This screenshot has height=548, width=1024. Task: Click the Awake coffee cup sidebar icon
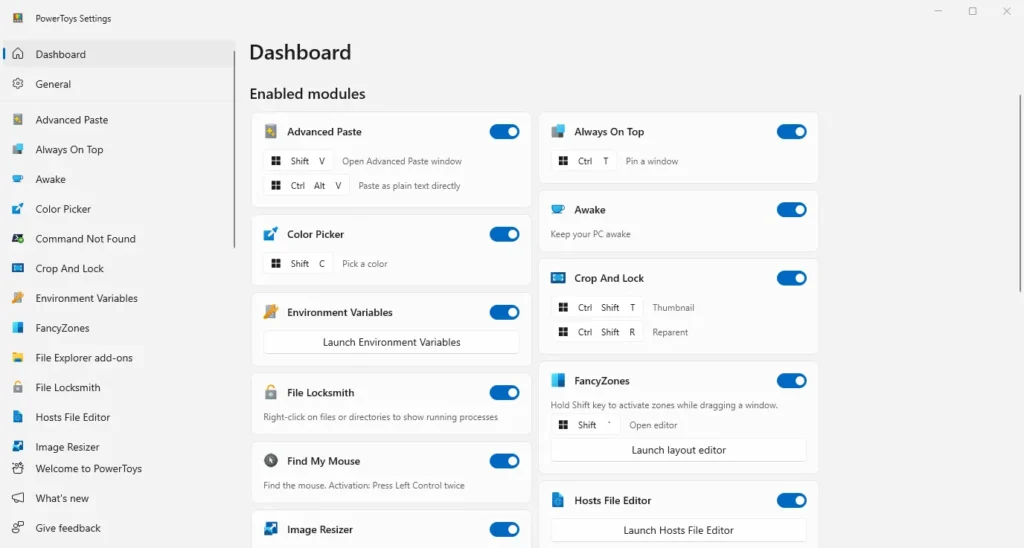(x=18, y=180)
